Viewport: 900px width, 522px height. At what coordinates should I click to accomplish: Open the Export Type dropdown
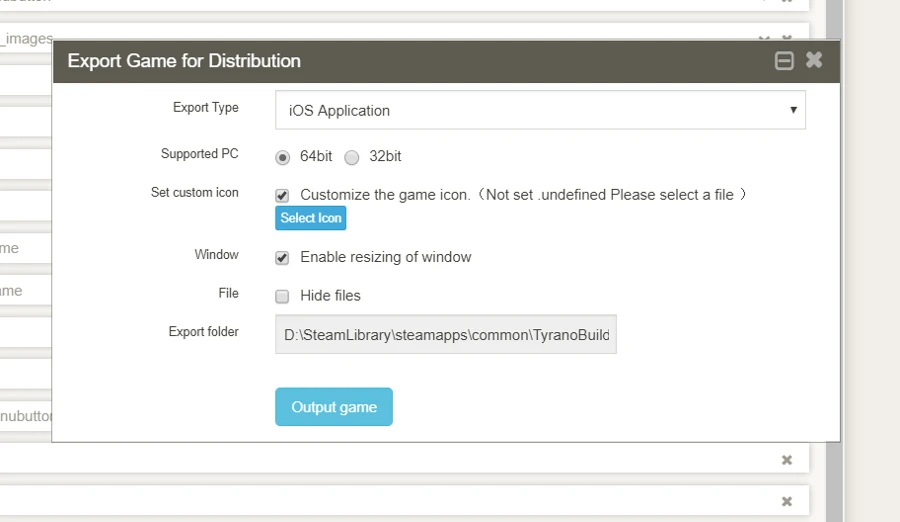pos(540,110)
